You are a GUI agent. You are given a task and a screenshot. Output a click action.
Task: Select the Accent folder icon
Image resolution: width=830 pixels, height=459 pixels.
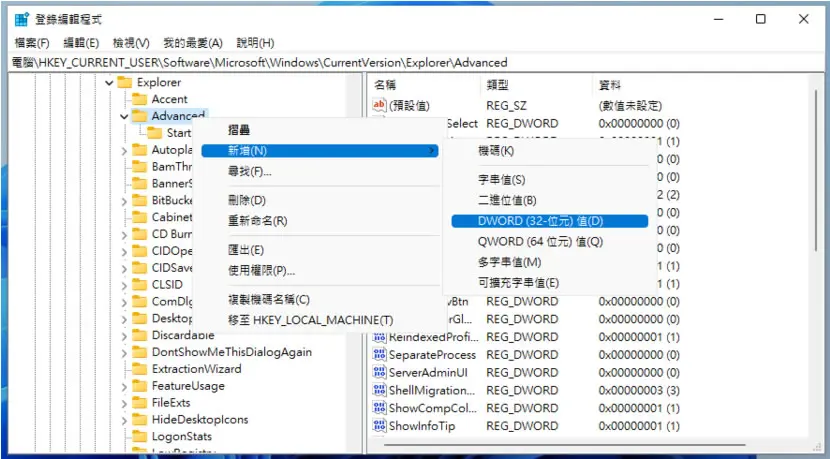(139, 99)
